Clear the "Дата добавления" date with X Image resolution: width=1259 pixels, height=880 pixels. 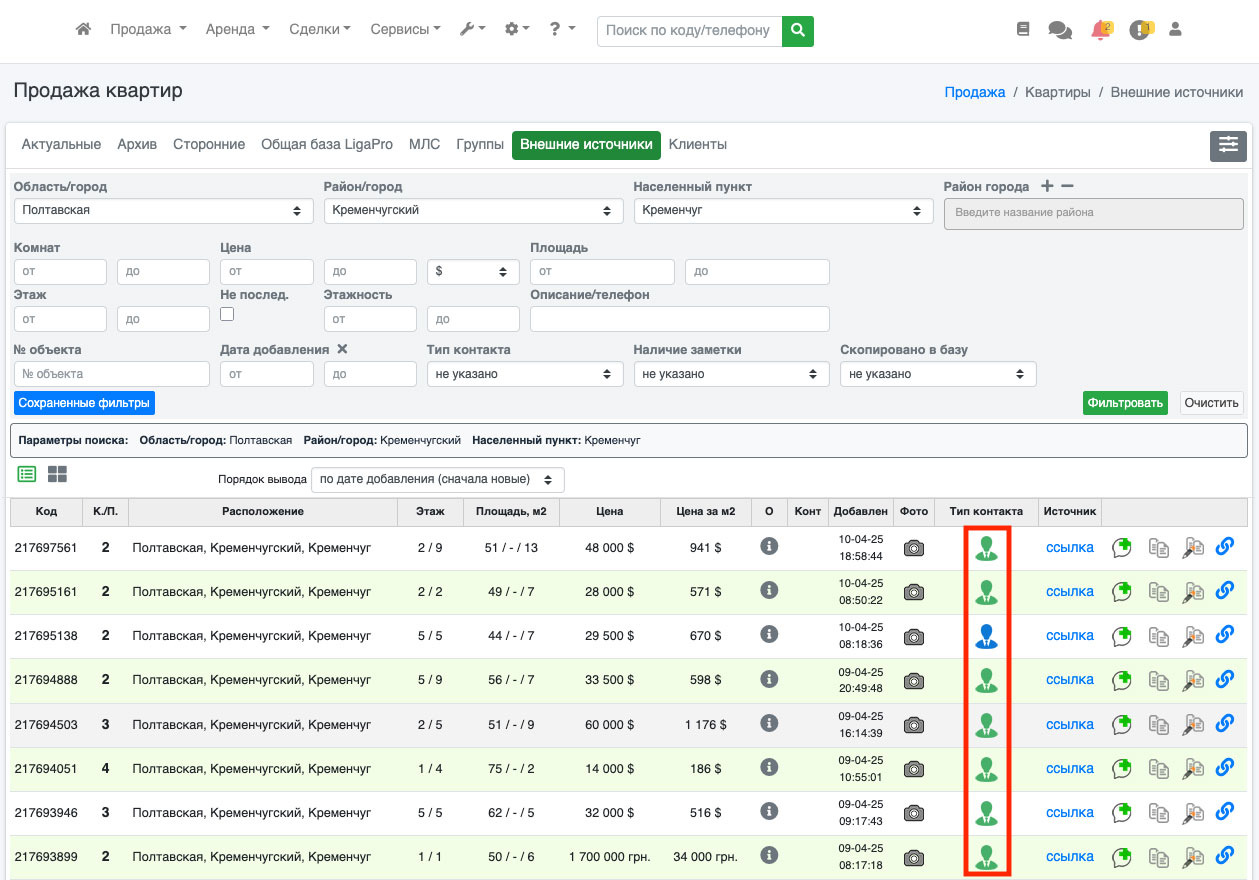click(342, 349)
